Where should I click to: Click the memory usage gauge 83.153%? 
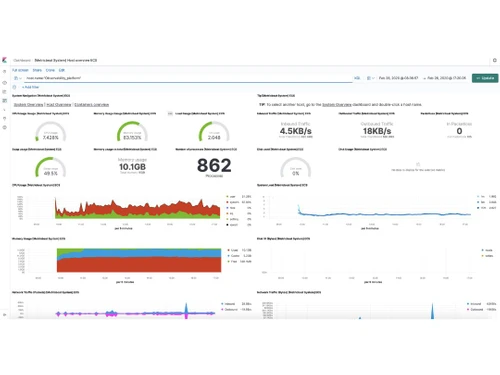point(132,131)
